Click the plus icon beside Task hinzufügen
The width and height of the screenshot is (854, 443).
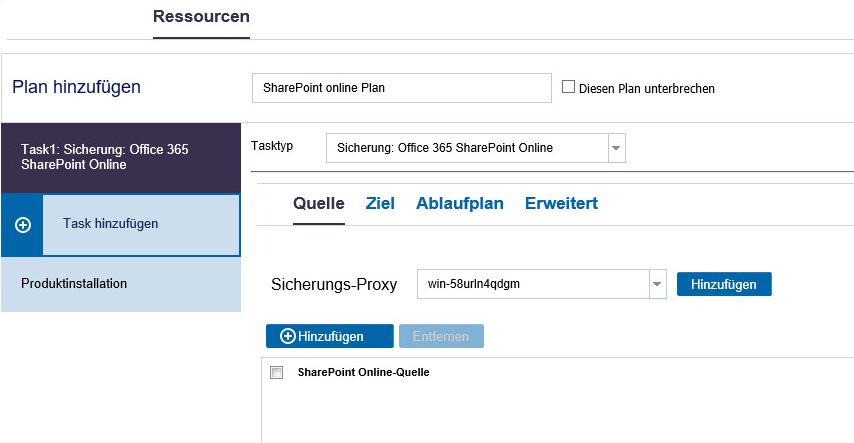point(23,224)
